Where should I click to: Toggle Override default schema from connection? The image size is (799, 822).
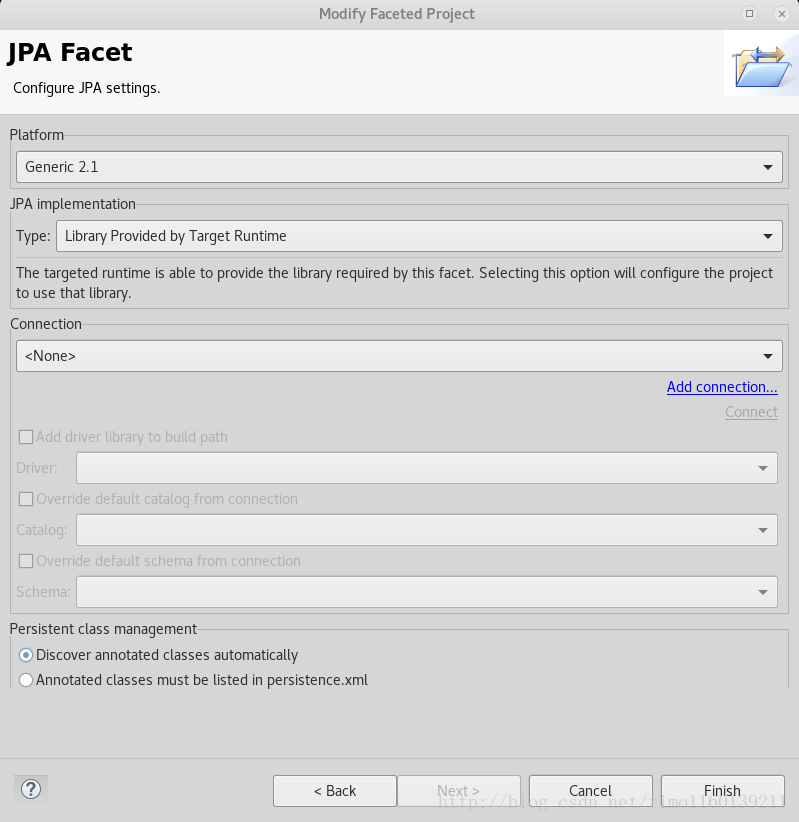27,561
